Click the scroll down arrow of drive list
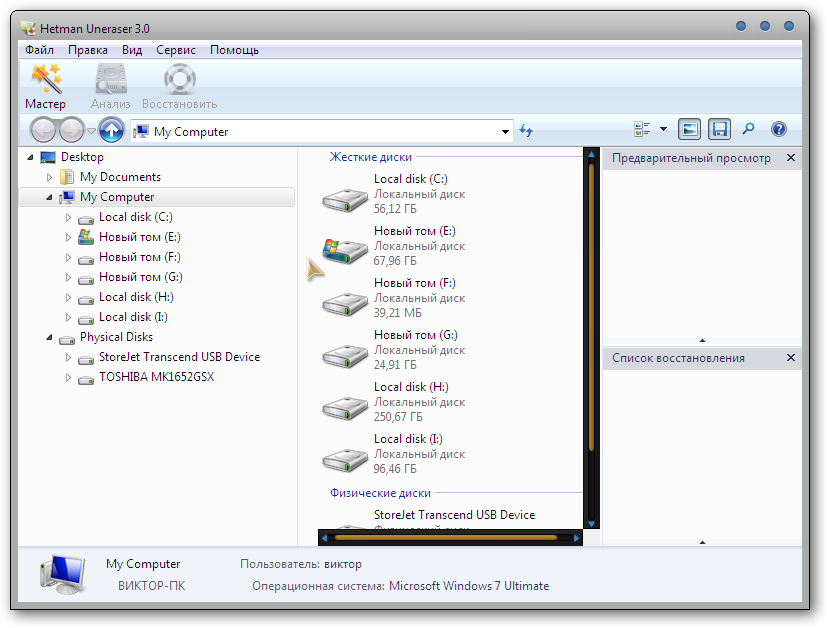828x628 pixels. (x=591, y=524)
